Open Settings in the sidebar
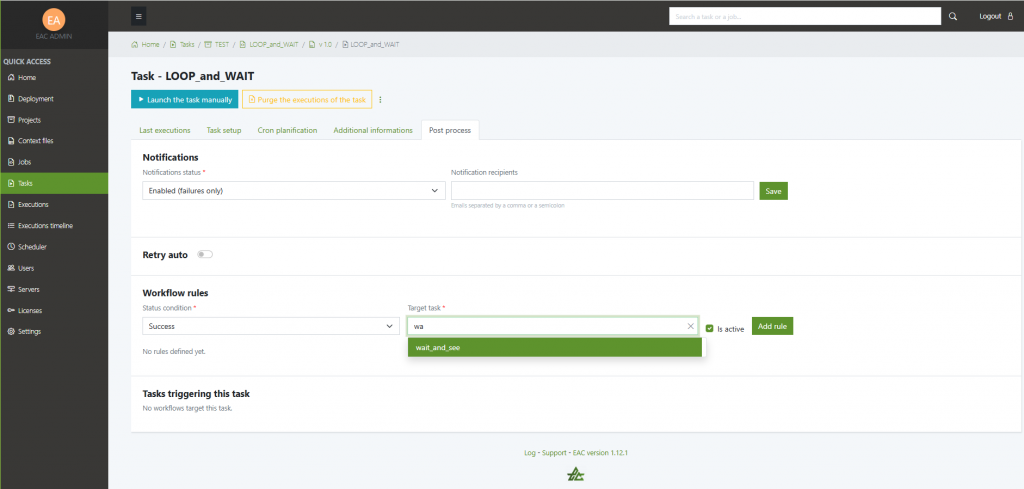The image size is (1024, 489). coord(54,331)
